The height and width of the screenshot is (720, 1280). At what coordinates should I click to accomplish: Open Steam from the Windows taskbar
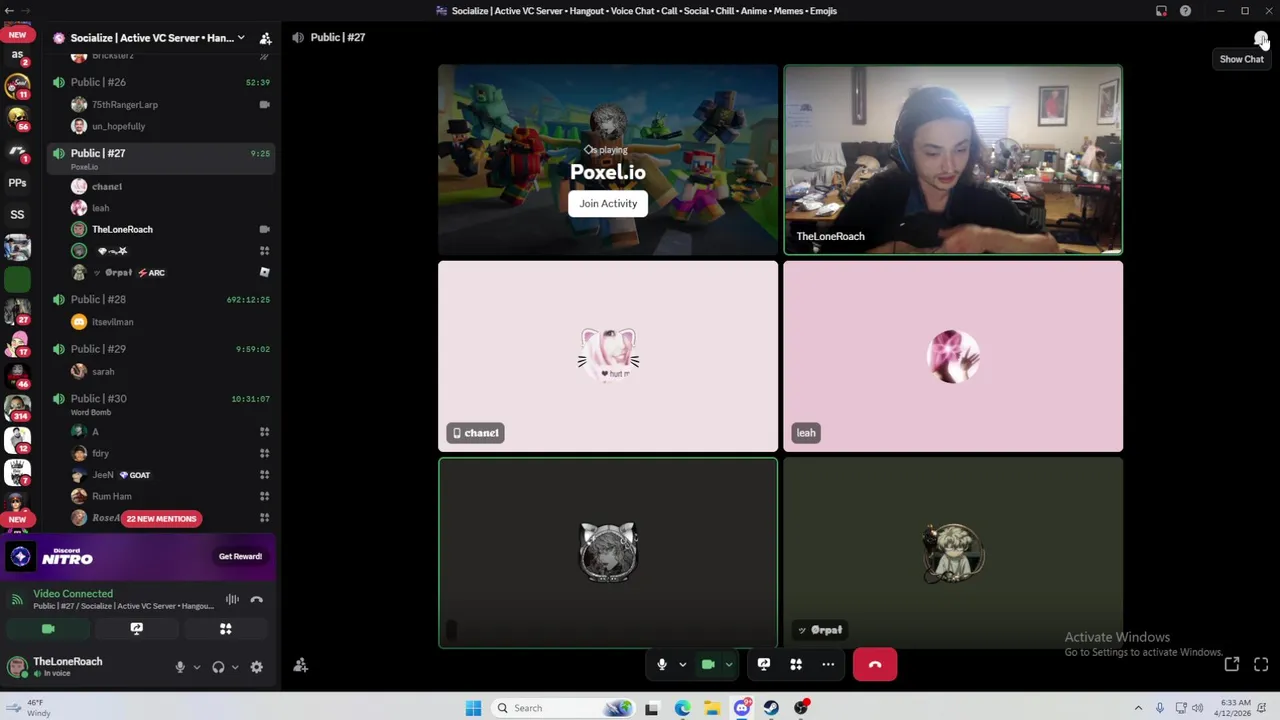click(x=771, y=708)
